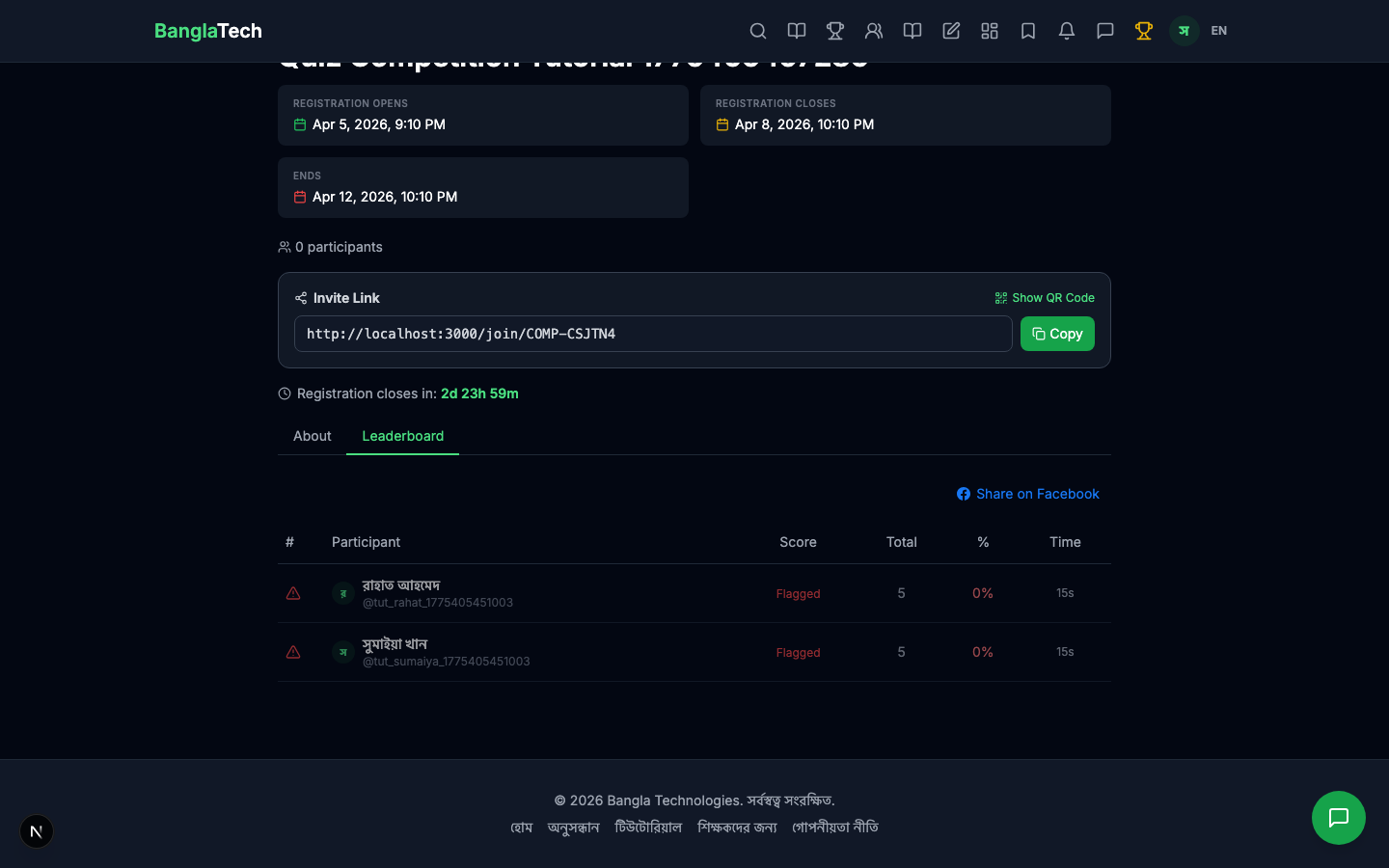This screenshot has height=868, width=1389.
Task: Click the yellow trophy icon
Action: click(1144, 31)
